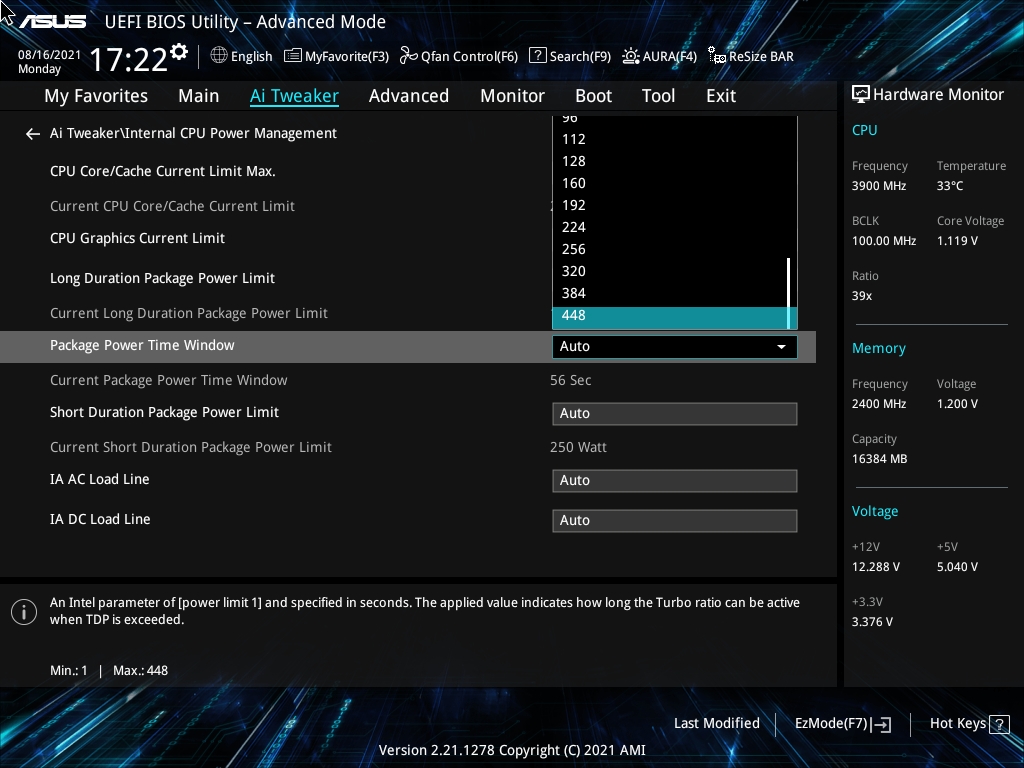The image size is (1024, 768).
Task: Open AURA(F4) lighting icon
Action: pyautogui.click(x=630, y=56)
